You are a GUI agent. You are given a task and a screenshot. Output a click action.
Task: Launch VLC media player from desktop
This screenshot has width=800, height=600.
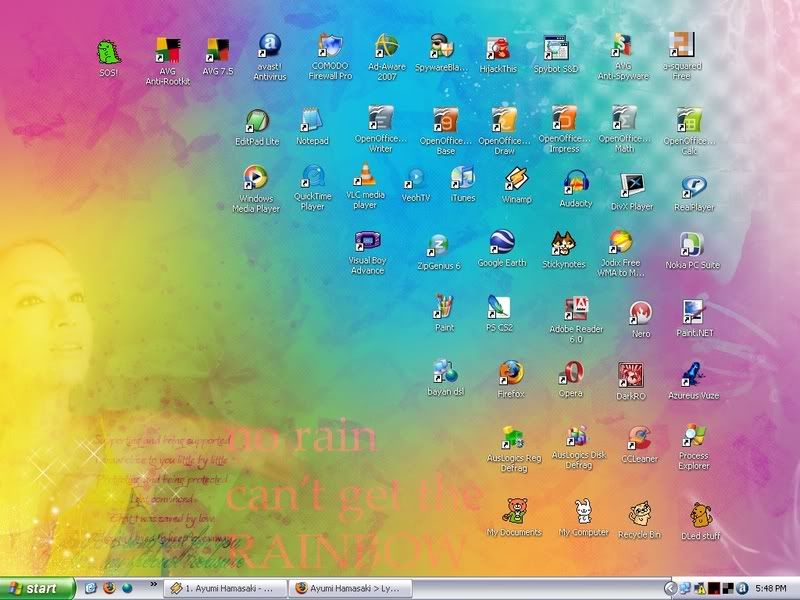tap(365, 177)
